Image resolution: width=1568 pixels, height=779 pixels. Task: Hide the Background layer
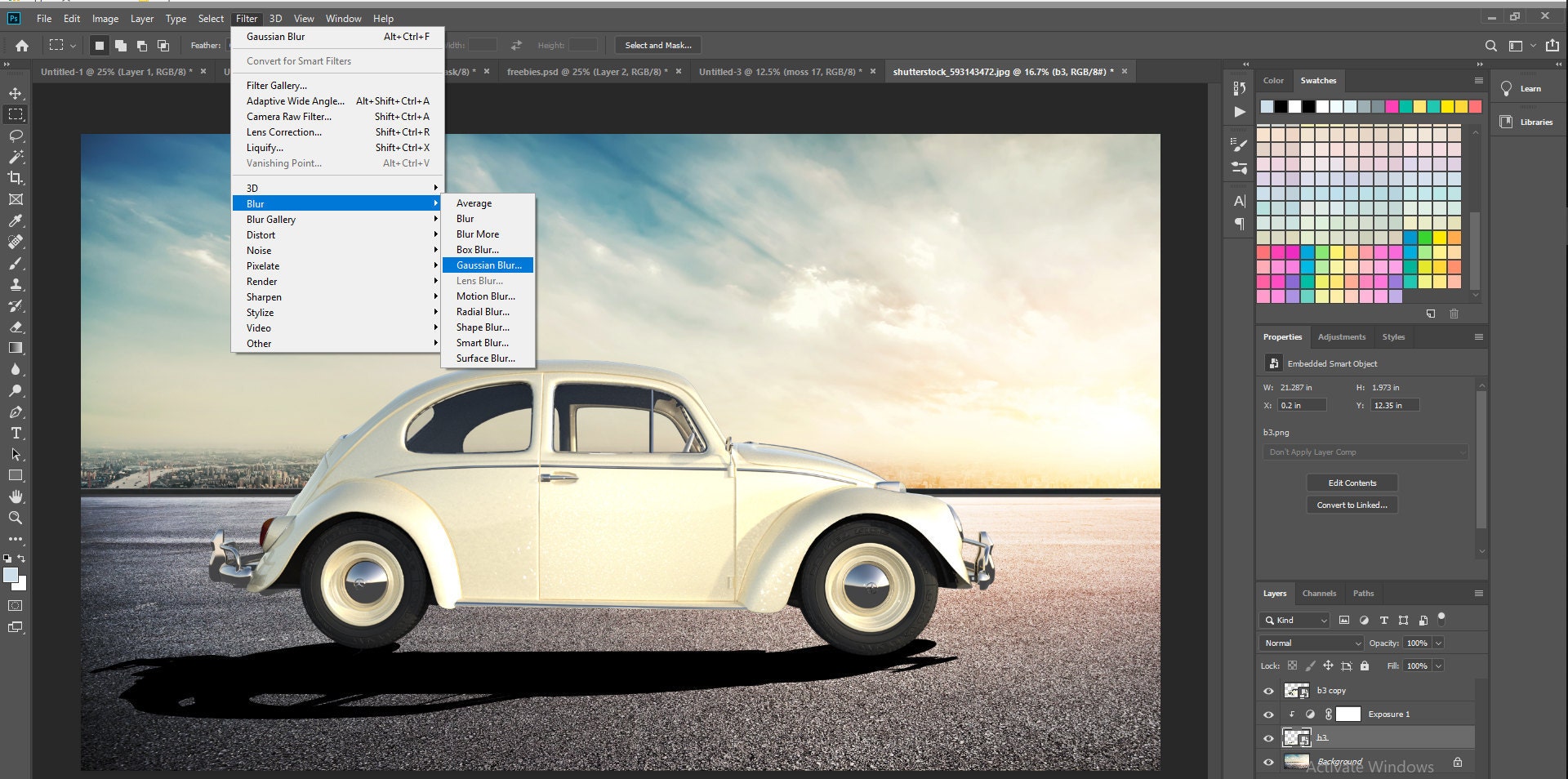tap(1268, 762)
